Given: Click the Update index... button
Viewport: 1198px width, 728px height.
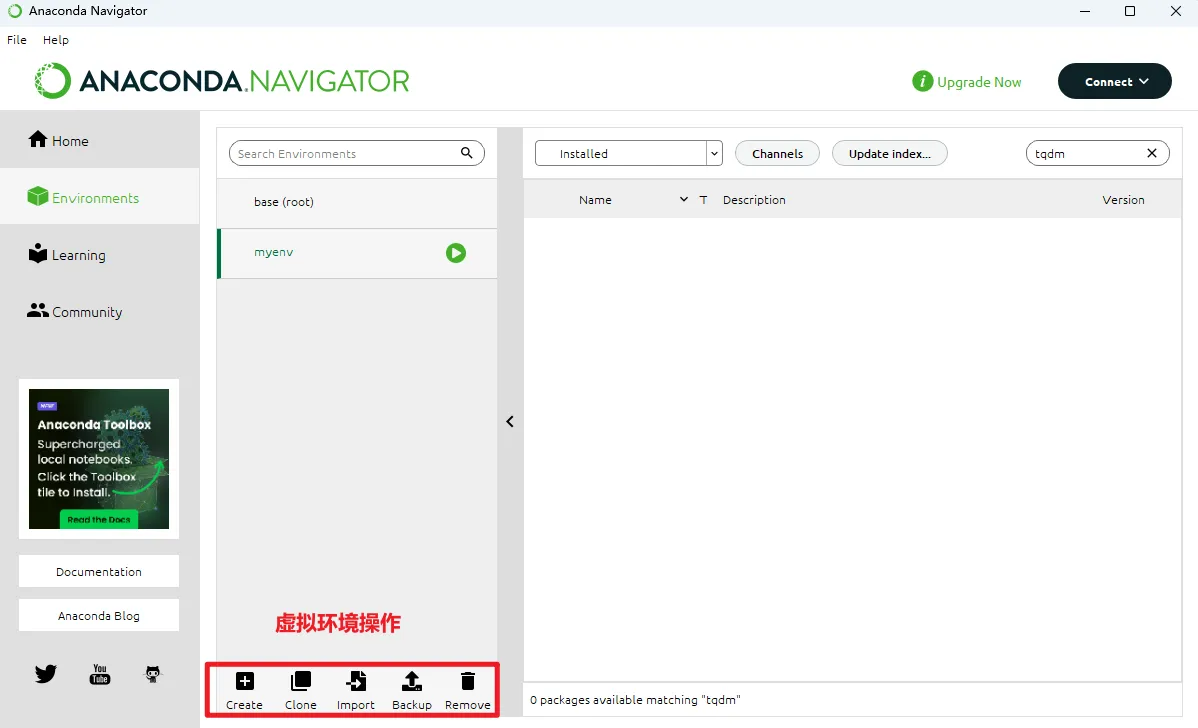Looking at the screenshot, I should point(889,153).
